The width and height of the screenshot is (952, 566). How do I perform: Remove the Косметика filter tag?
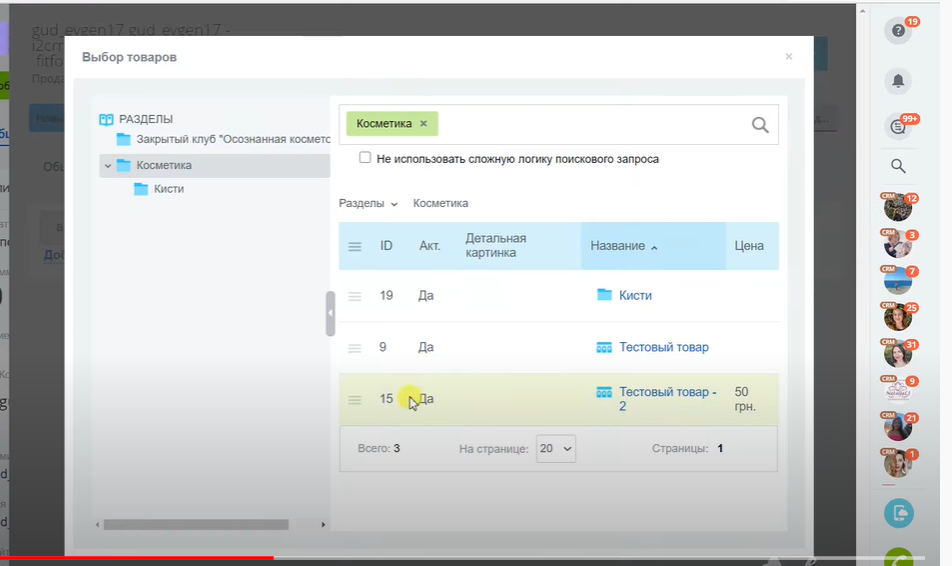click(x=423, y=123)
